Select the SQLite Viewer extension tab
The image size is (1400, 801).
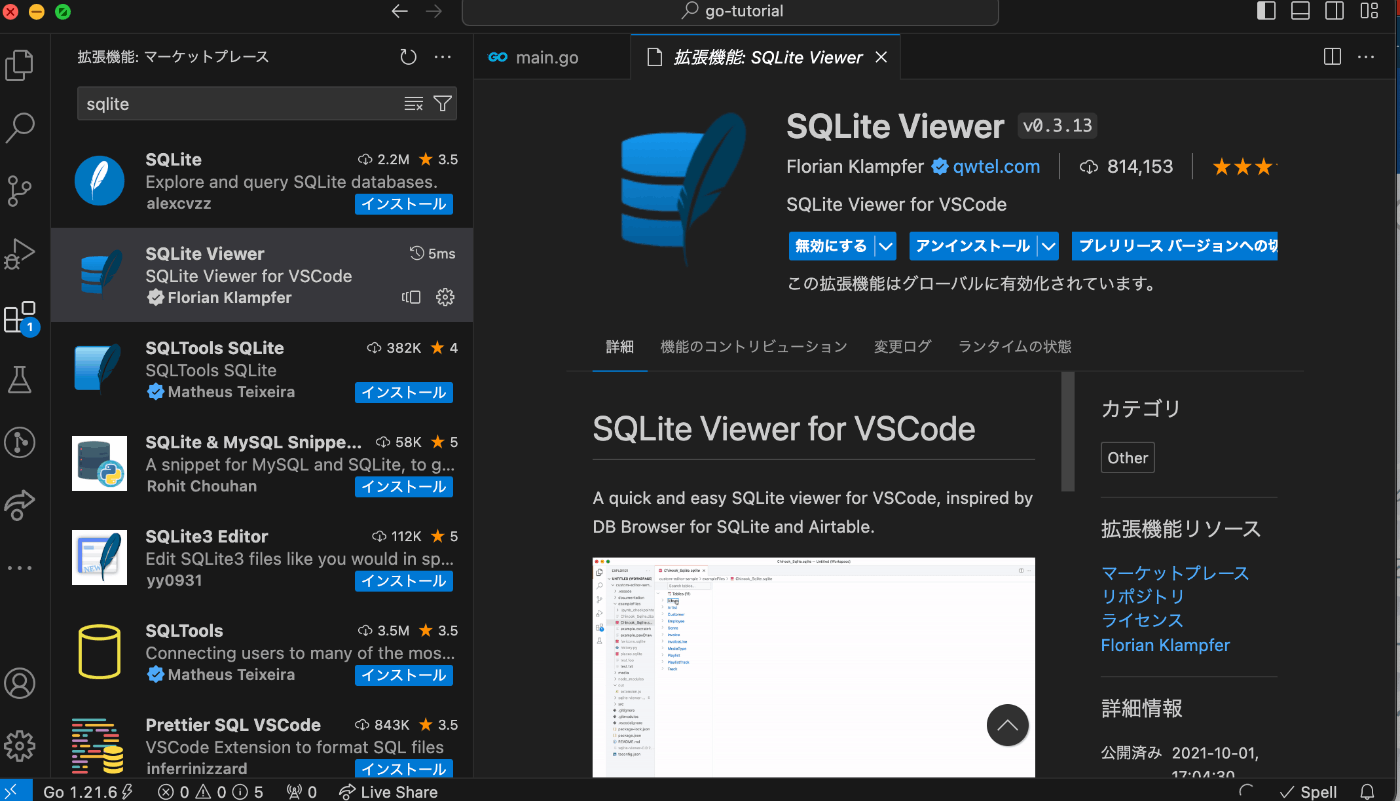pos(767,57)
